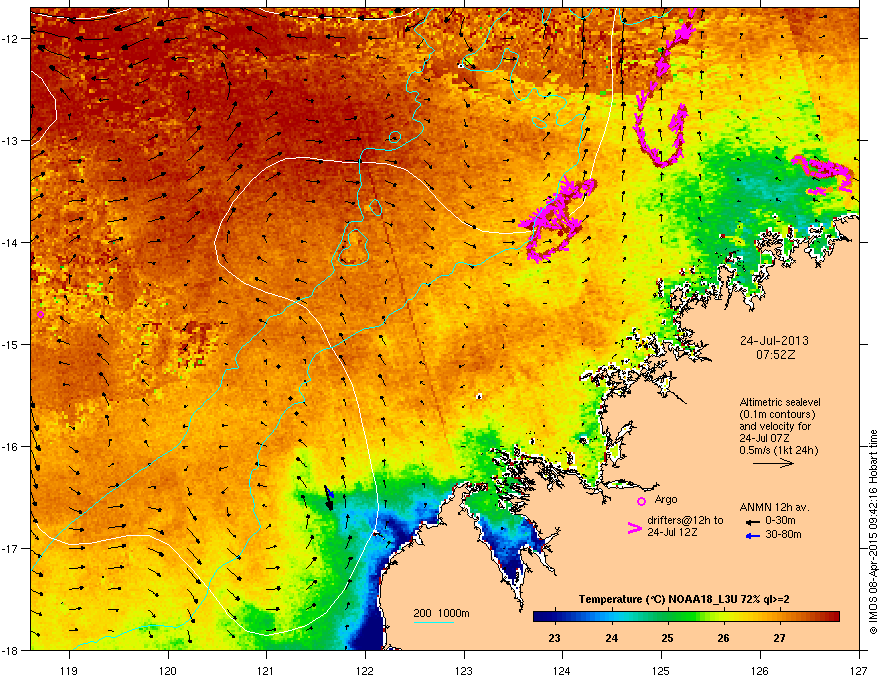Click the '30-80m' depth label
Screen dimensions: 880x680
(783, 534)
